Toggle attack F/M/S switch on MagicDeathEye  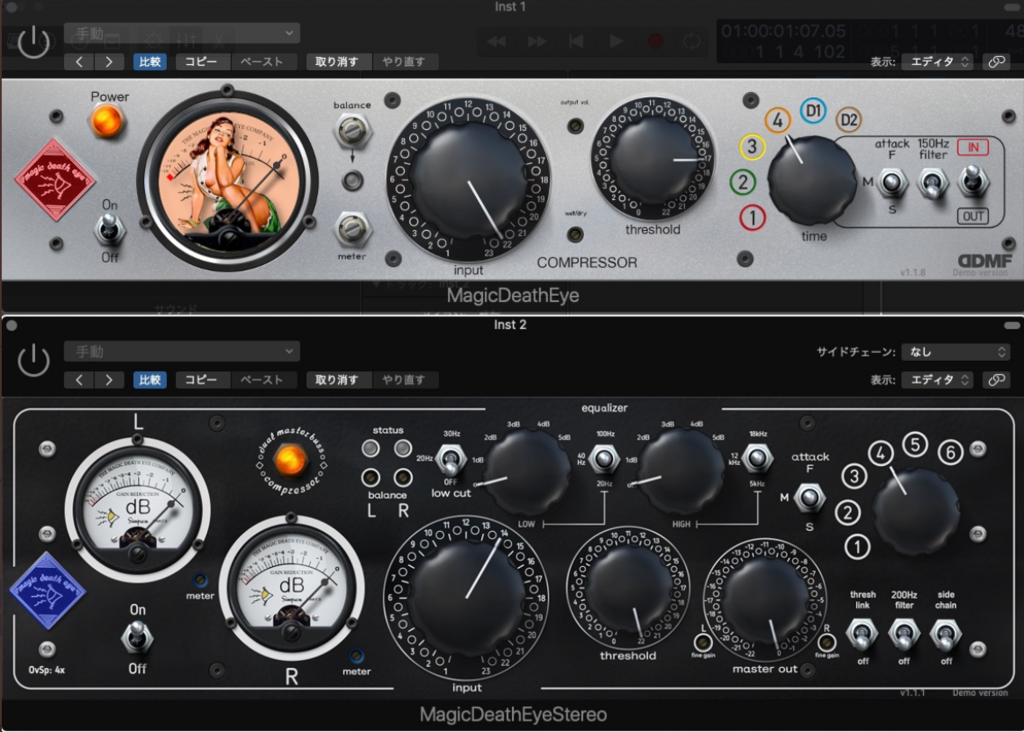pos(891,183)
